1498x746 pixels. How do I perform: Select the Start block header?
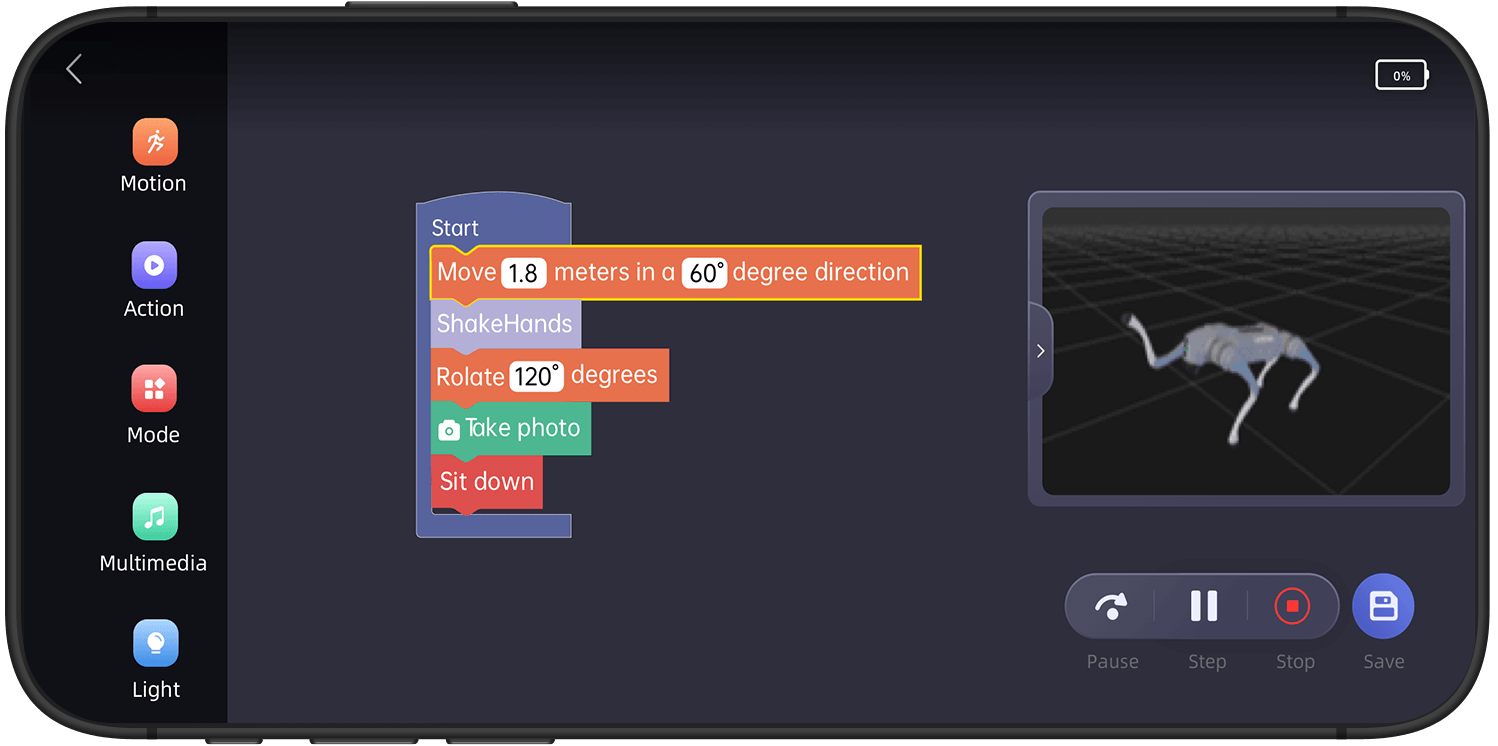tap(456, 227)
